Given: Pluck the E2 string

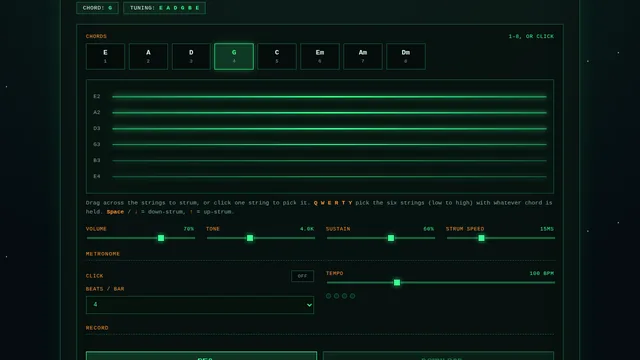Looking at the screenshot, I should pyautogui.click(x=329, y=97).
